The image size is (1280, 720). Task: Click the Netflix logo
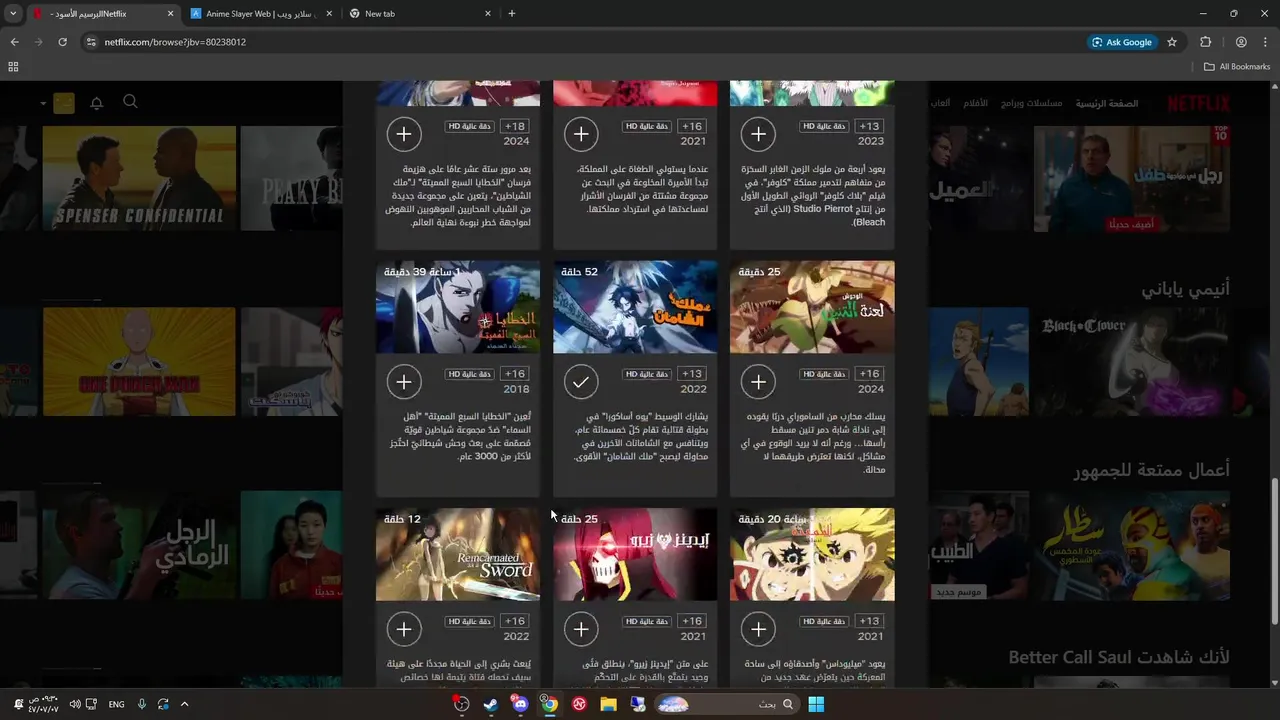(1199, 103)
